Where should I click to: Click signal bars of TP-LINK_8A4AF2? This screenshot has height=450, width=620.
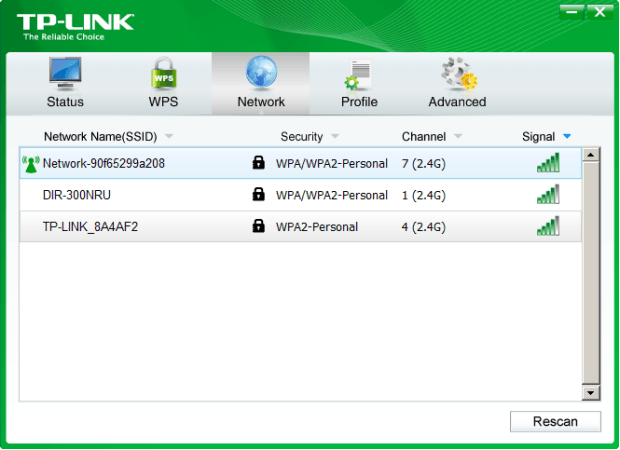(548, 226)
